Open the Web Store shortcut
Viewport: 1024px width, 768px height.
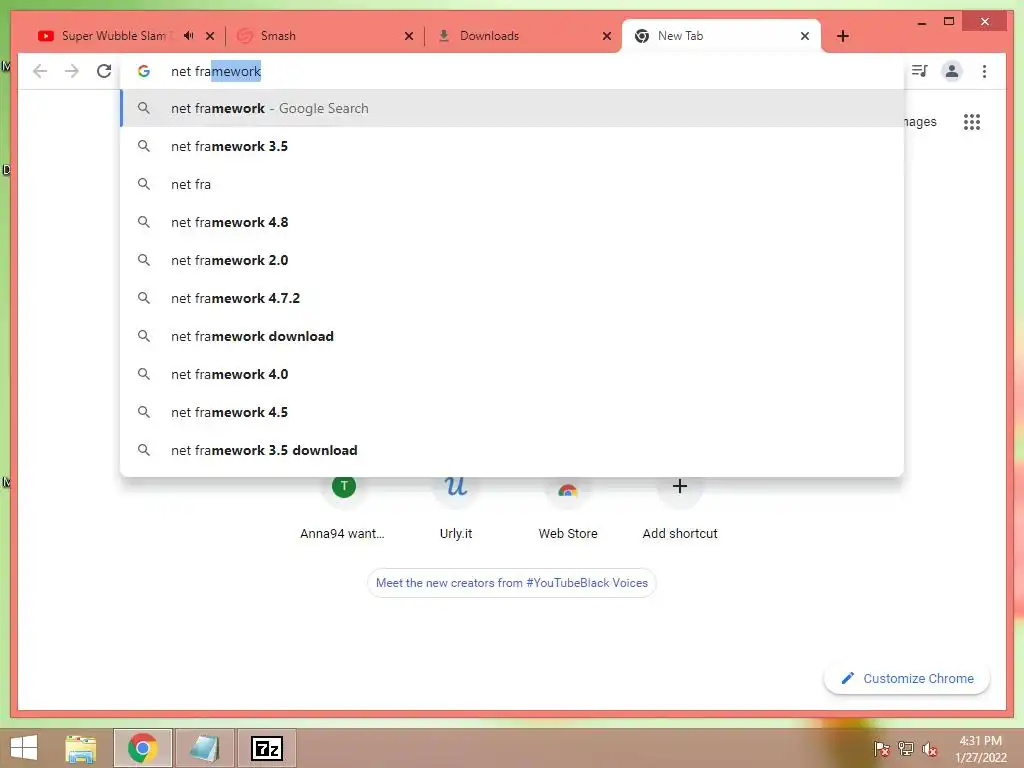click(568, 509)
